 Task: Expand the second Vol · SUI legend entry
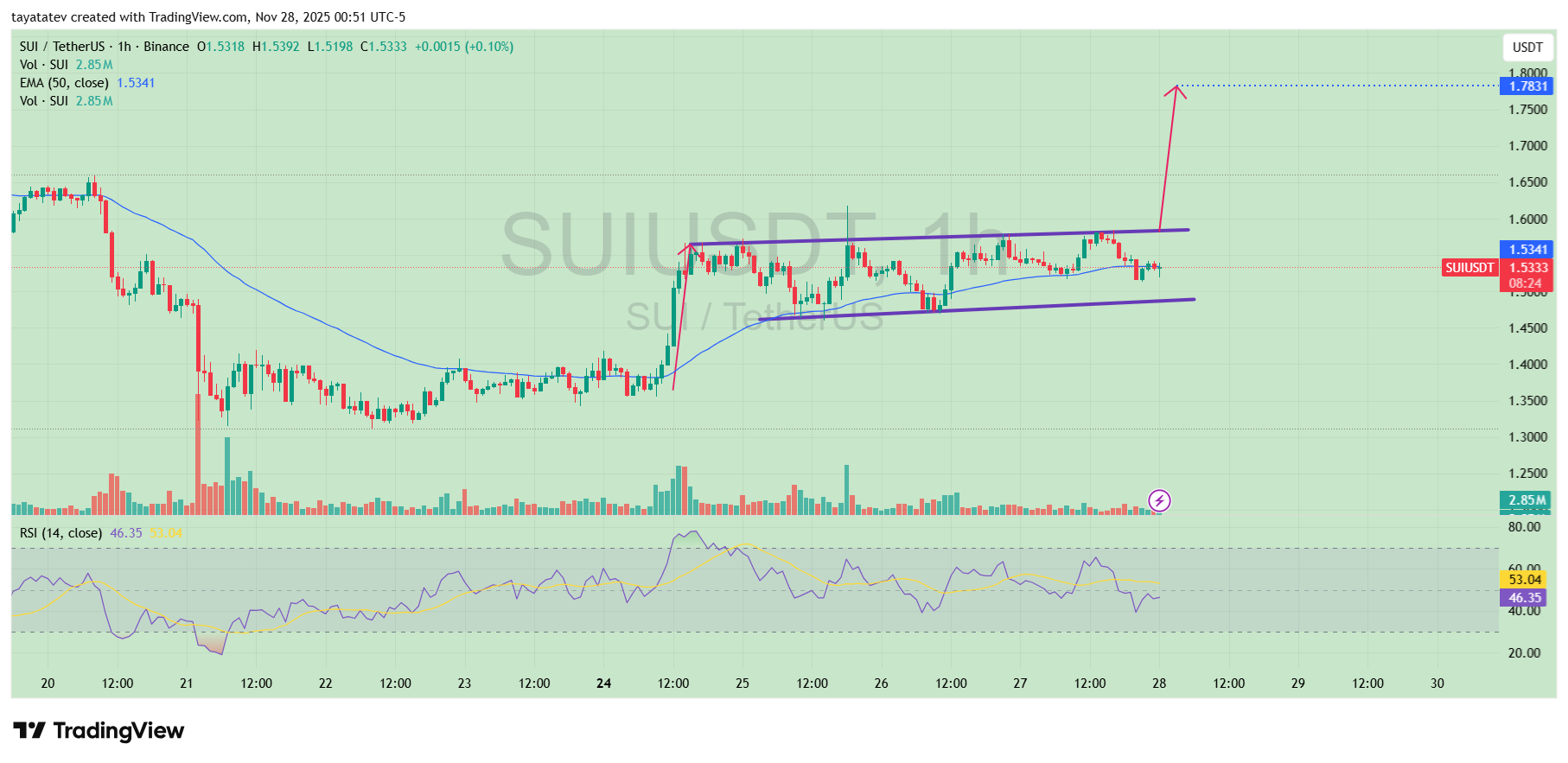(x=43, y=101)
